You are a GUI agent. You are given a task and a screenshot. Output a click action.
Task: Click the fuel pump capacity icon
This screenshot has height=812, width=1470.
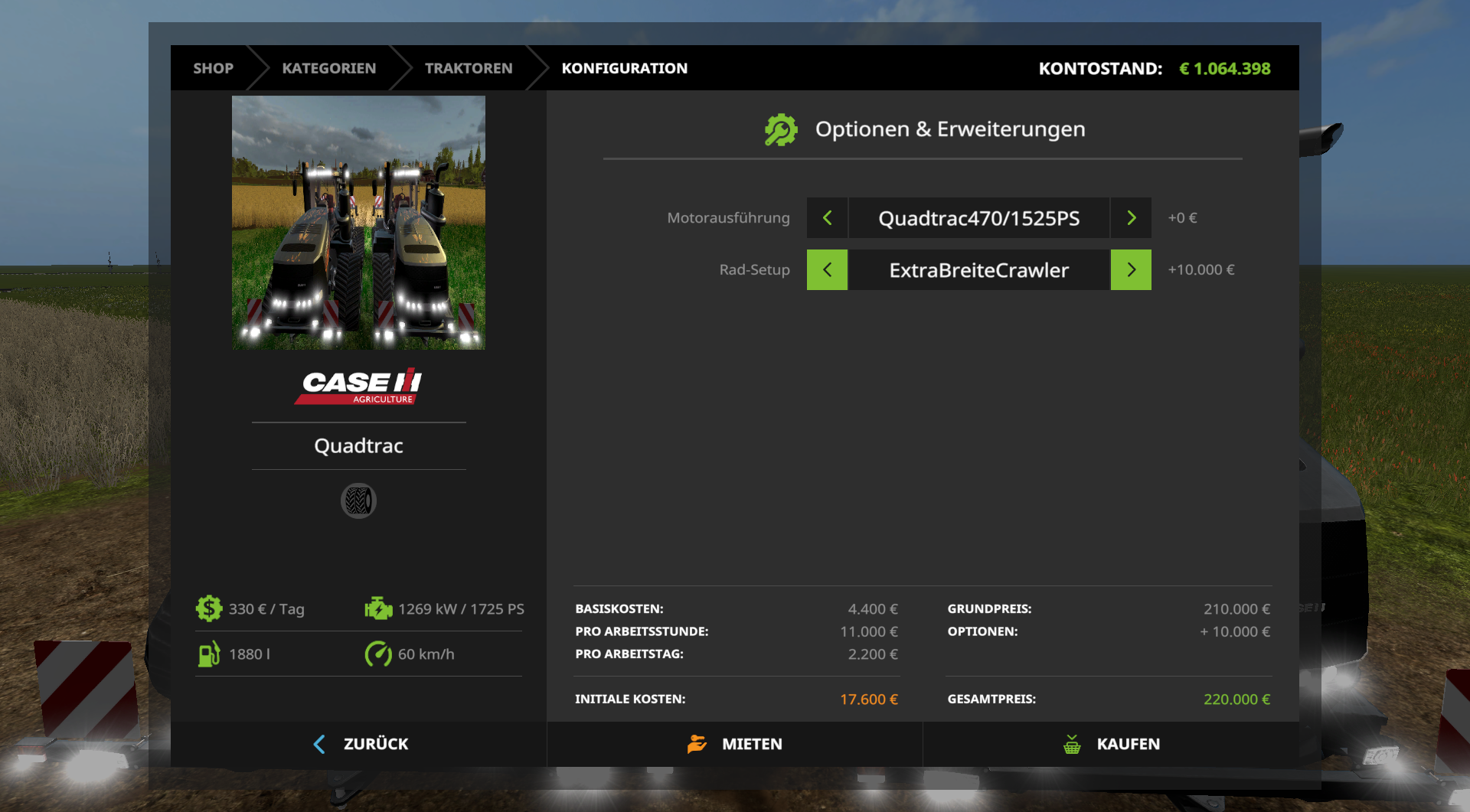tap(209, 654)
